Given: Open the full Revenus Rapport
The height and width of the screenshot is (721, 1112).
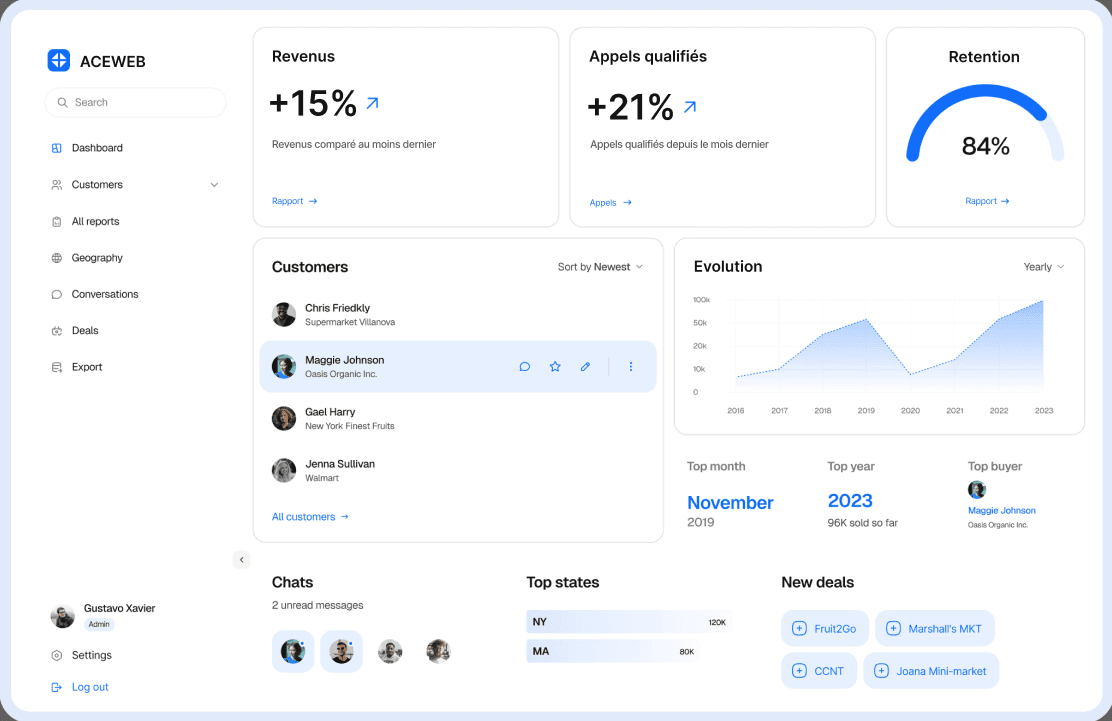Looking at the screenshot, I should click(294, 201).
